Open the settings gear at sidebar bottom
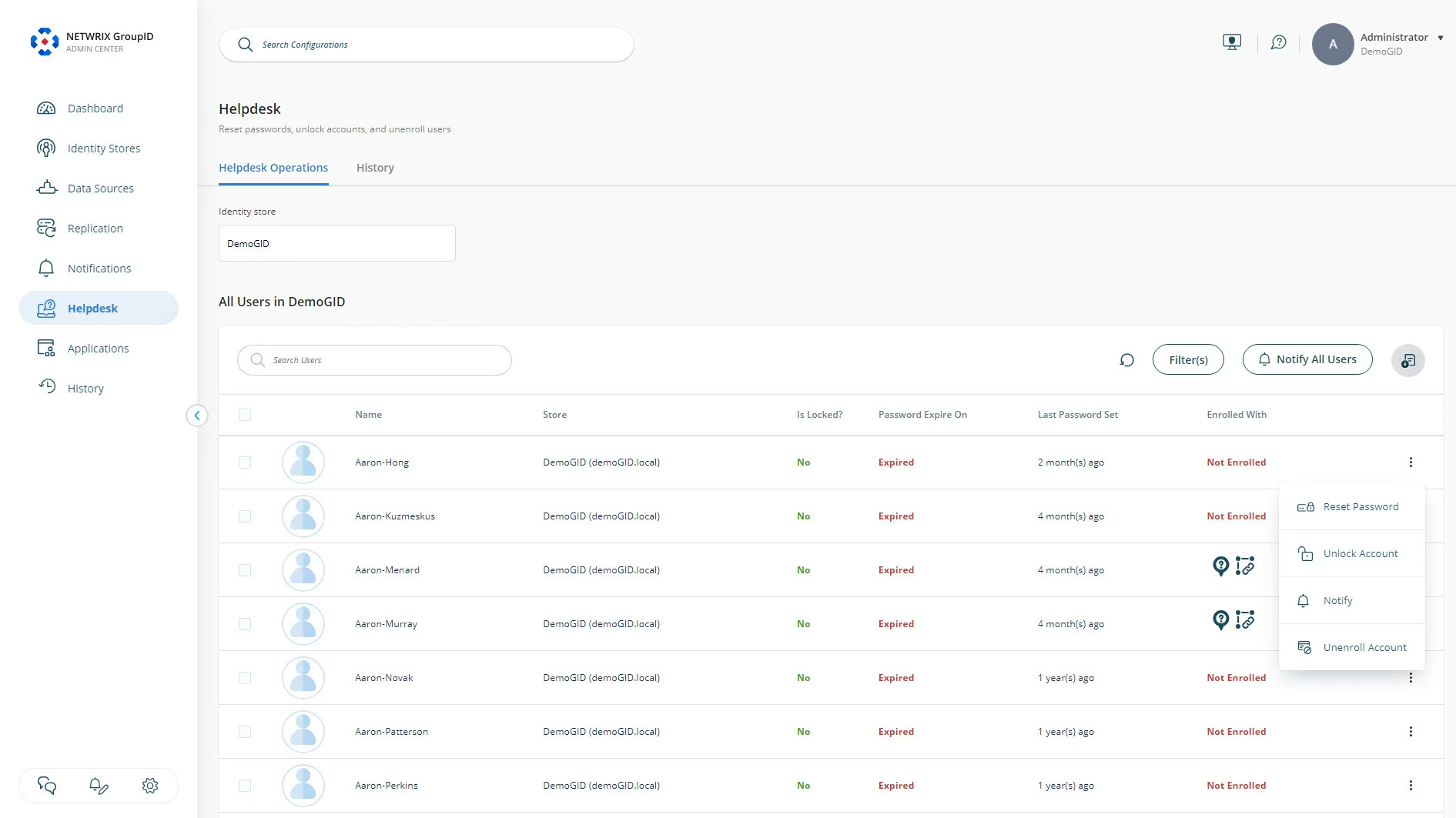The width and height of the screenshot is (1456, 818). click(150, 786)
